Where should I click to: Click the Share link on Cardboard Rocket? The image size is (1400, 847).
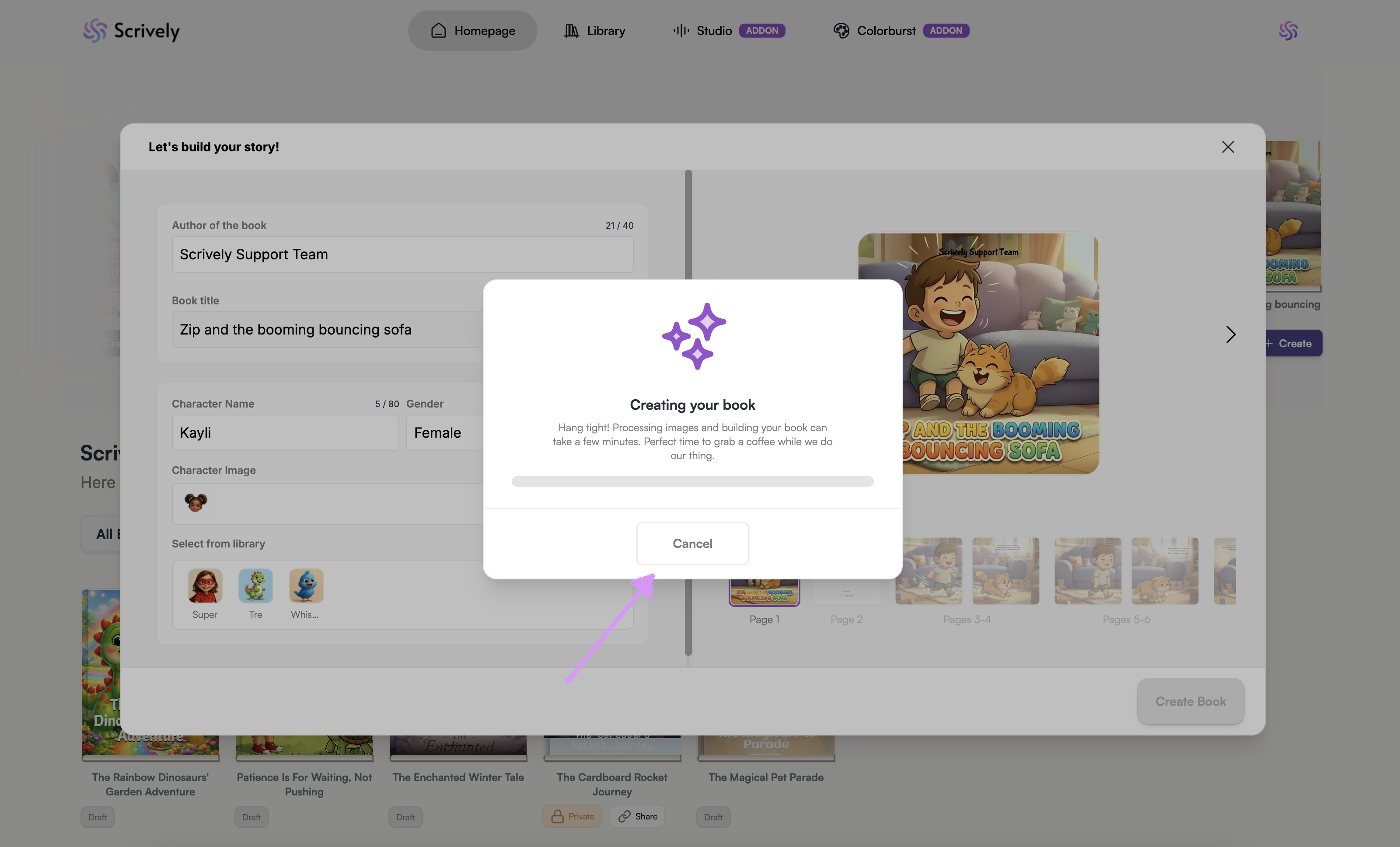pyautogui.click(x=638, y=816)
